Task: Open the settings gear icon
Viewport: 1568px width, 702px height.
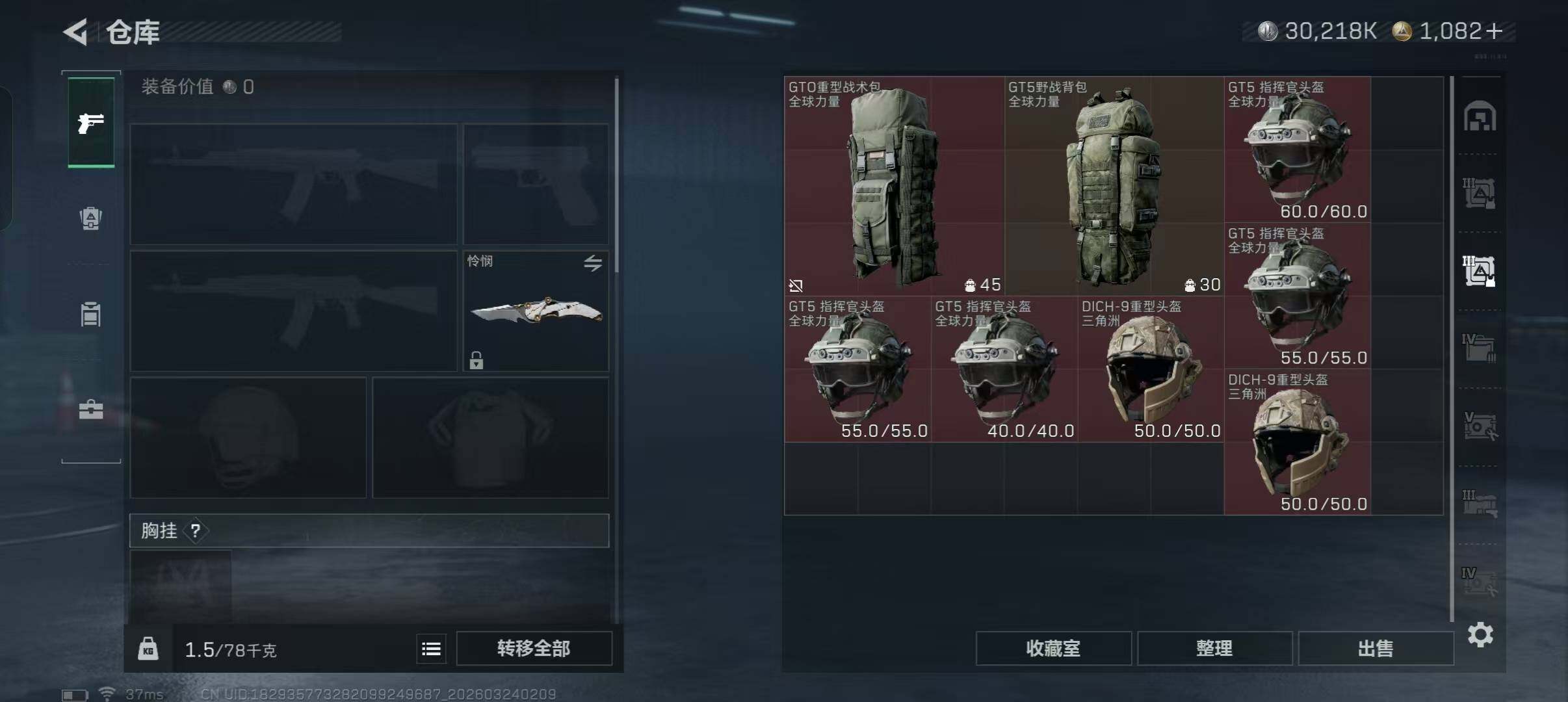Action: [x=1480, y=634]
